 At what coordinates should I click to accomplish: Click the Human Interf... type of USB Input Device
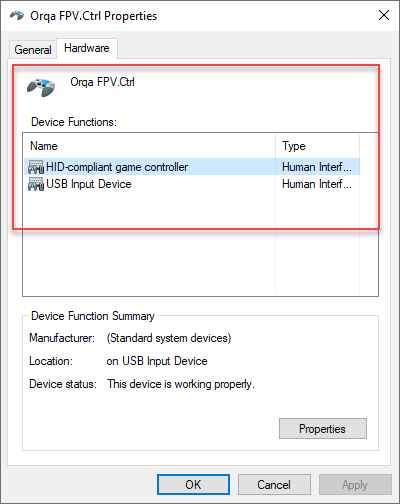[317, 184]
